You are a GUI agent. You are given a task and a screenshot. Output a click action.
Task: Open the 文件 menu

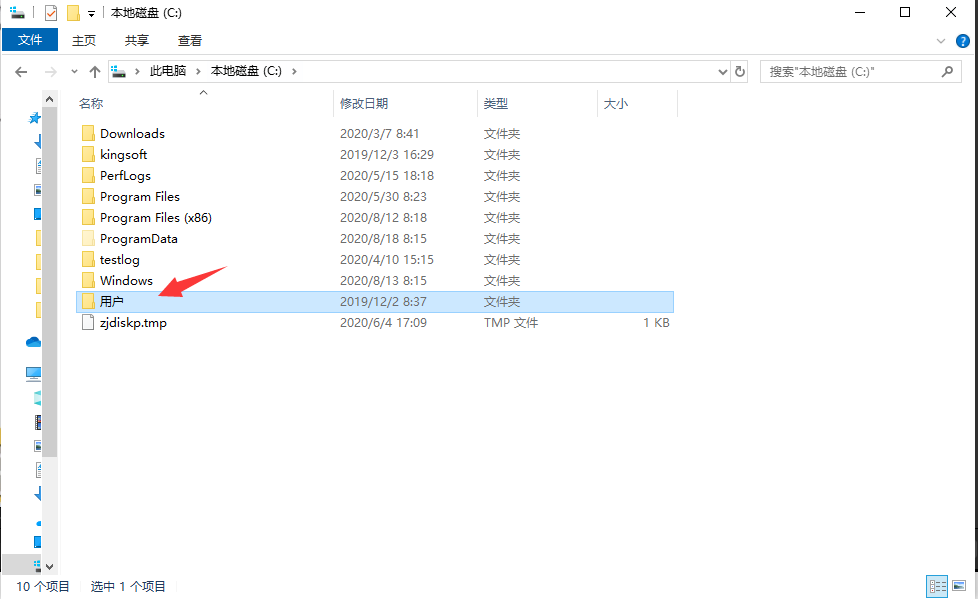30,40
